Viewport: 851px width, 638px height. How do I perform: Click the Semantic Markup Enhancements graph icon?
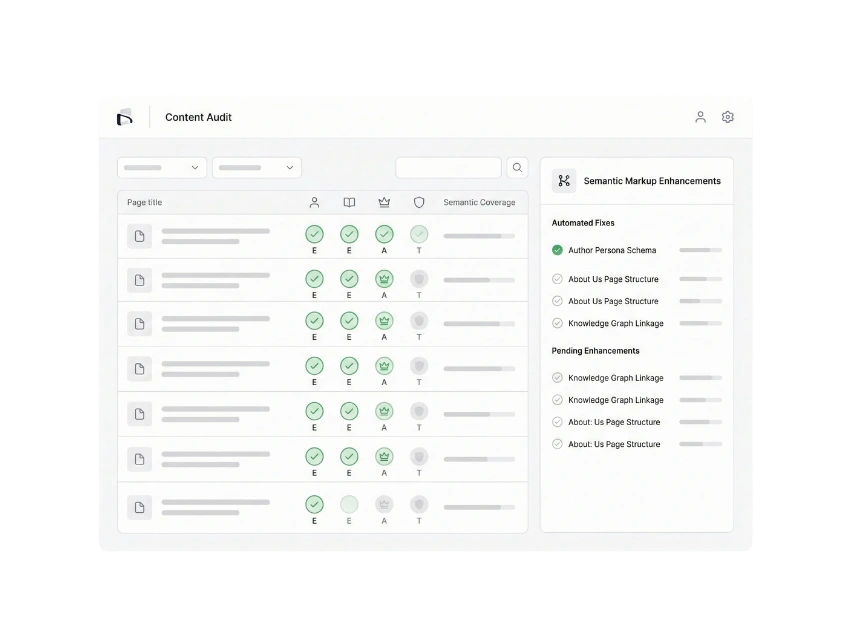pyautogui.click(x=564, y=181)
